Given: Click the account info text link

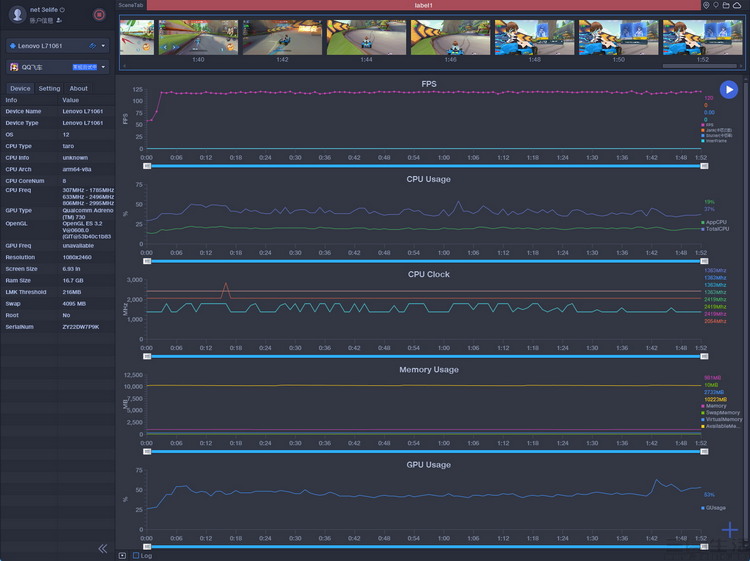Looking at the screenshot, I should pyautogui.click(x=41, y=21).
